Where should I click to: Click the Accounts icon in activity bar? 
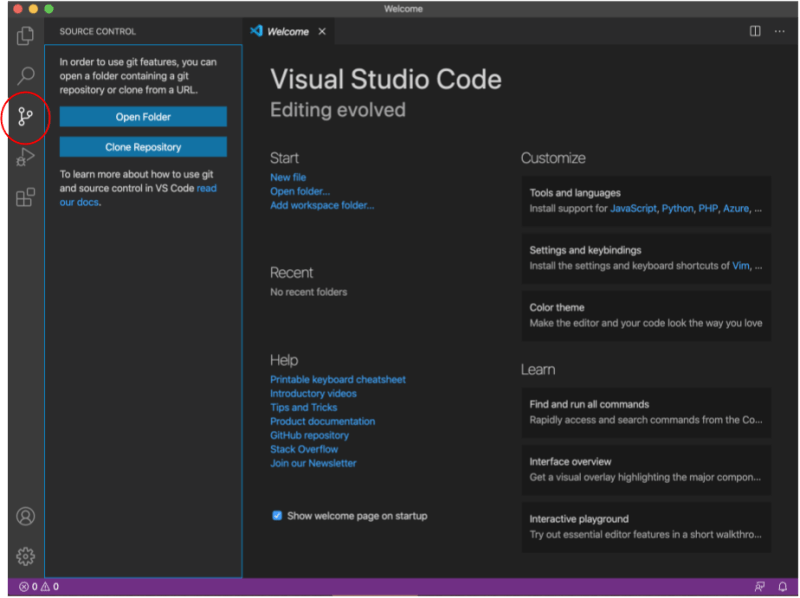(24, 518)
